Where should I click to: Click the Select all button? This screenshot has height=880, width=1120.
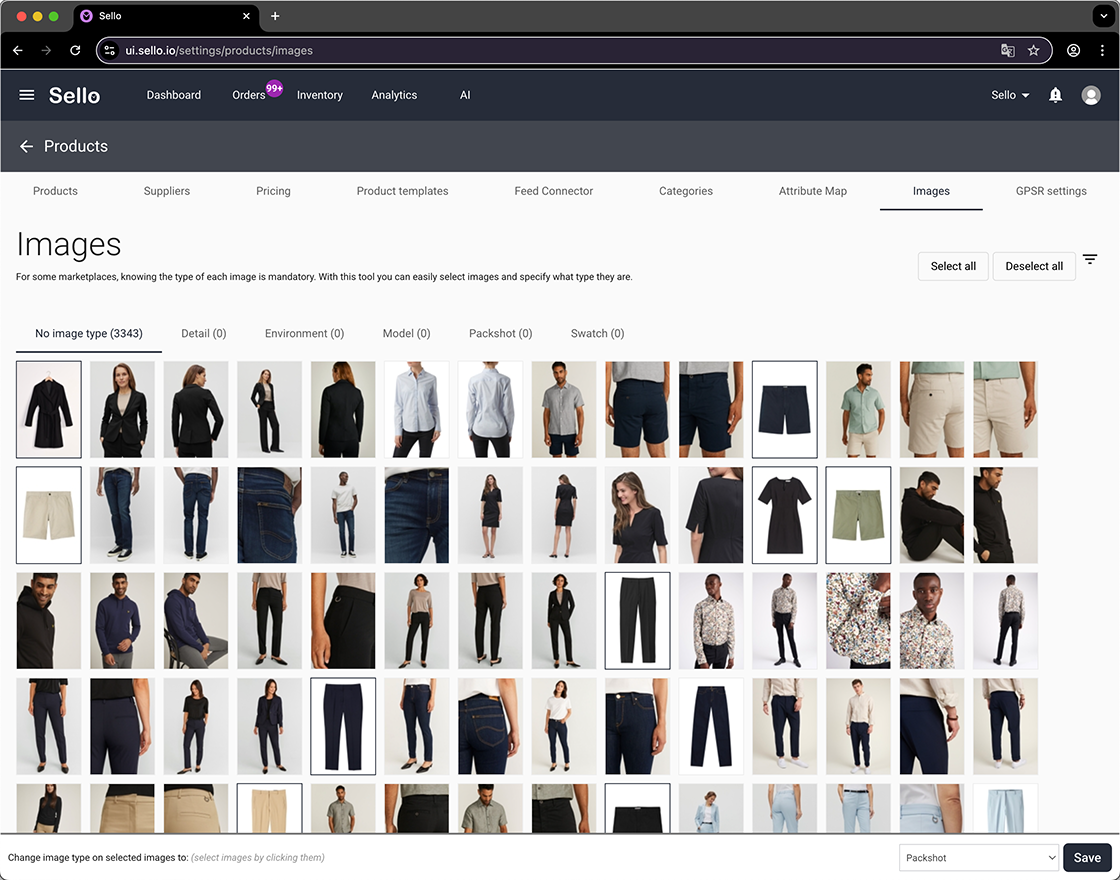pyautogui.click(x=952, y=266)
